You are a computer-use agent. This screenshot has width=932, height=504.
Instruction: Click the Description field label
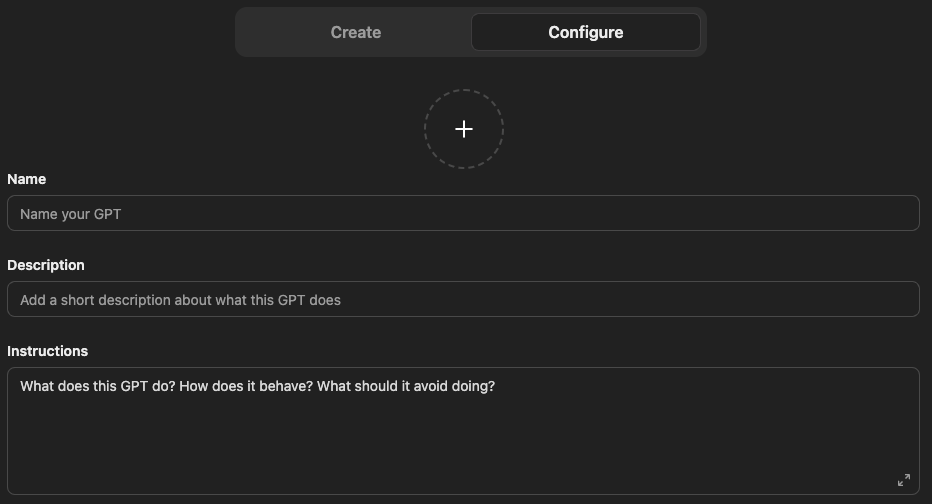click(46, 265)
